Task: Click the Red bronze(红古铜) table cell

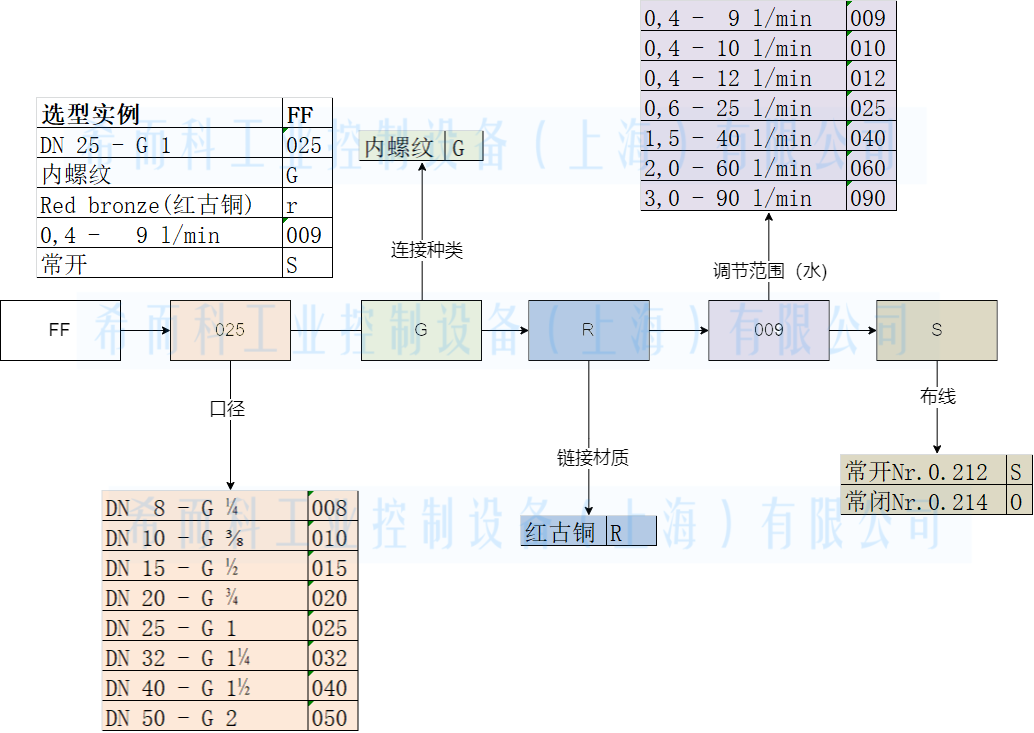Action: pyautogui.click(x=160, y=205)
